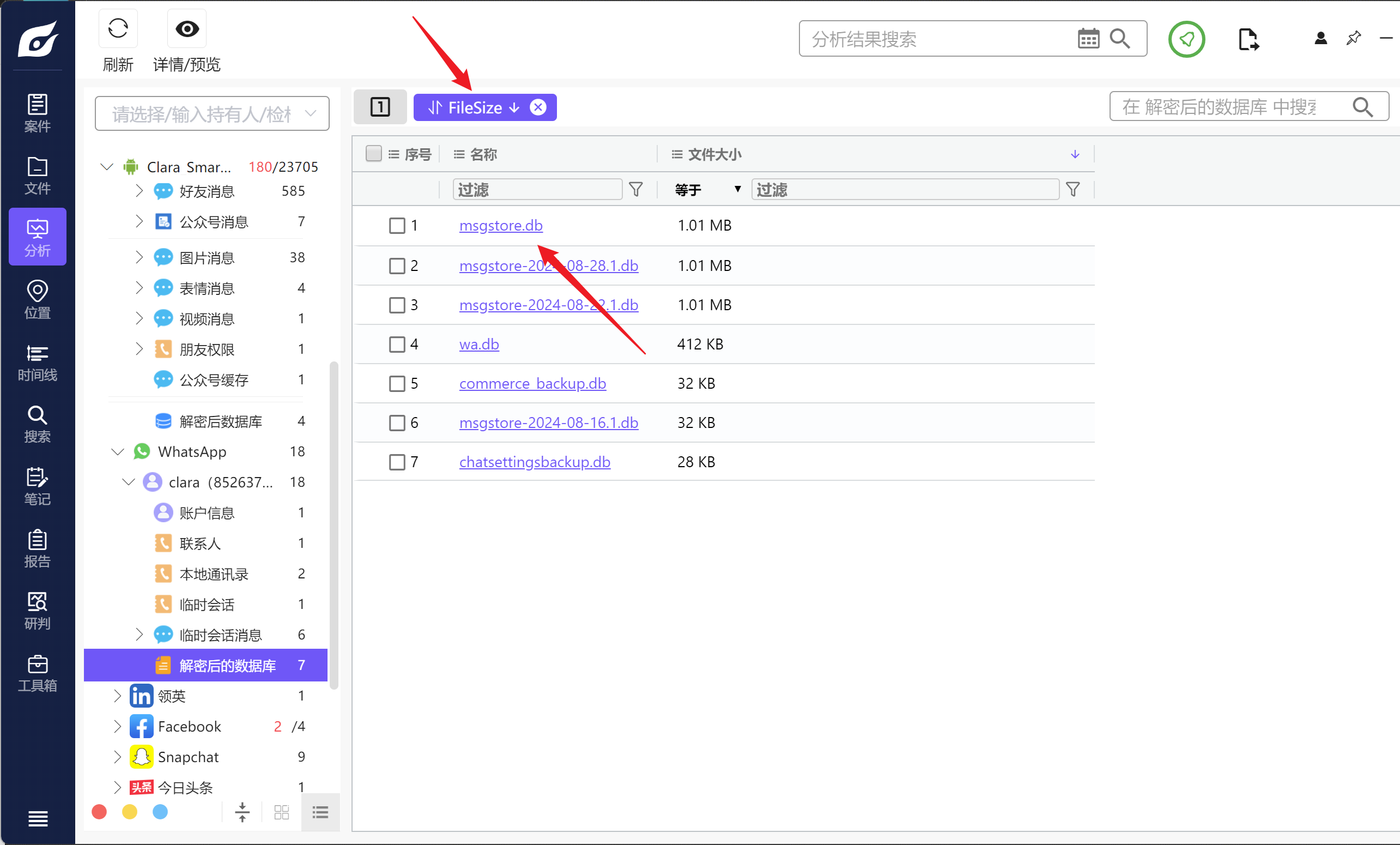Collapse the WhatsApp tree node

tap(117, 452)
